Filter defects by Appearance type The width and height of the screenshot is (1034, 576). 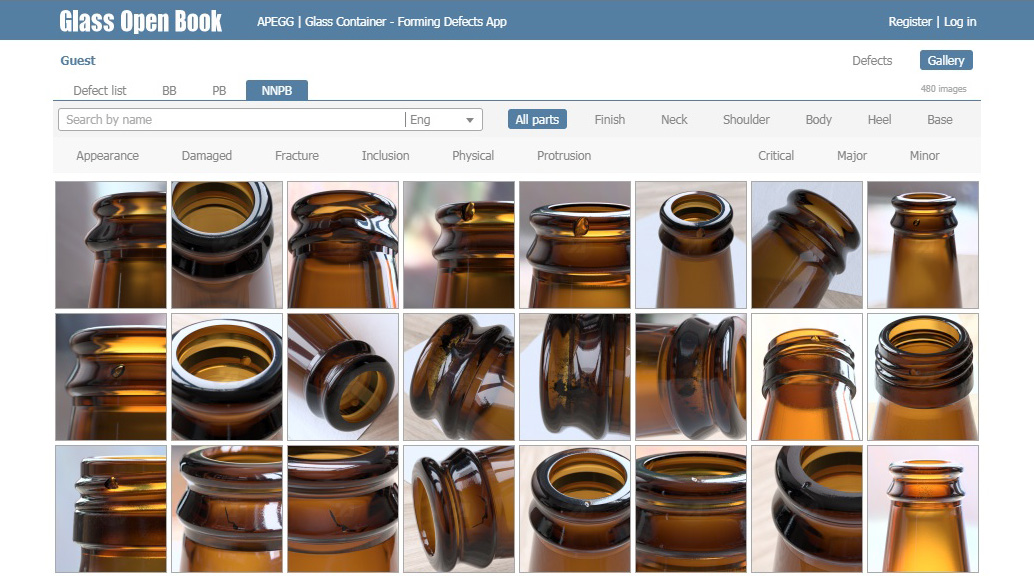(x=107, y=155)
